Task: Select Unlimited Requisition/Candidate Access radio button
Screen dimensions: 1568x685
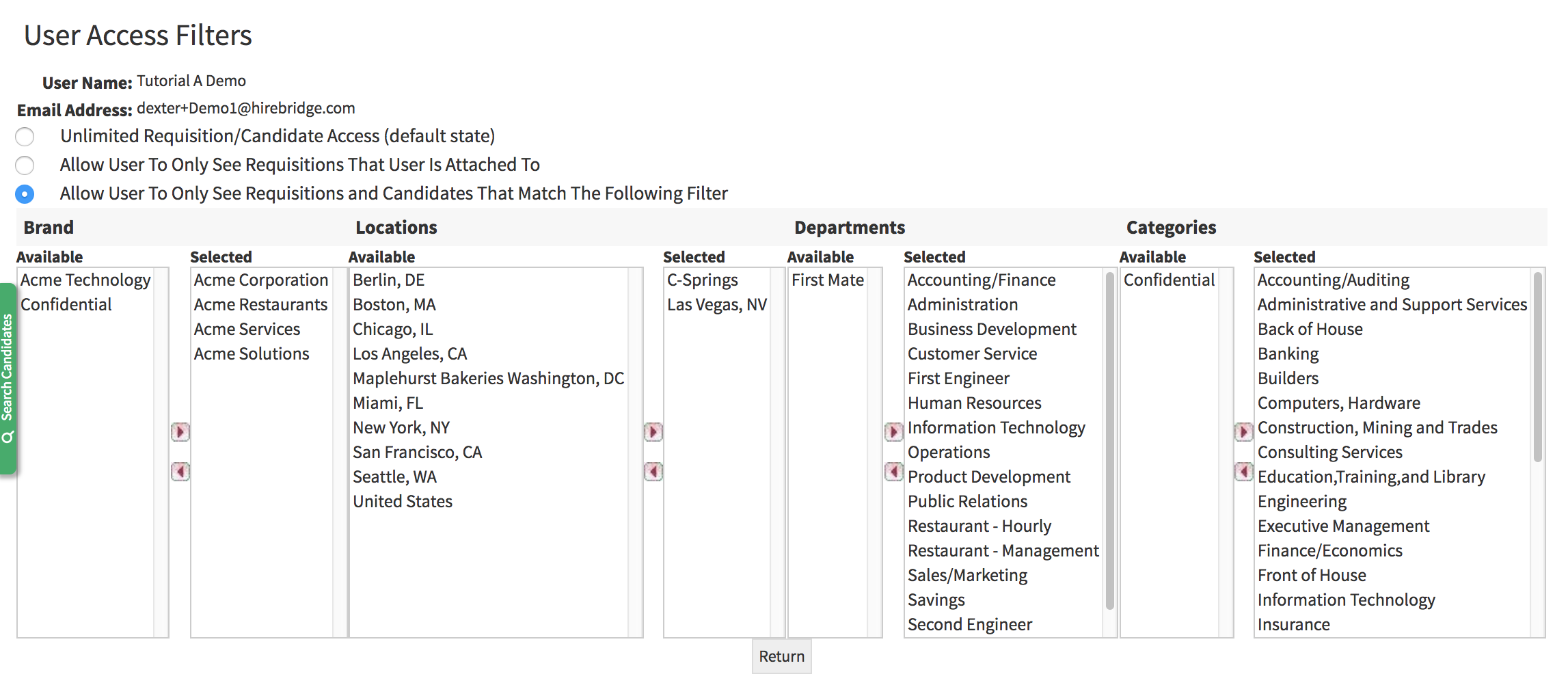Action: 25,137
